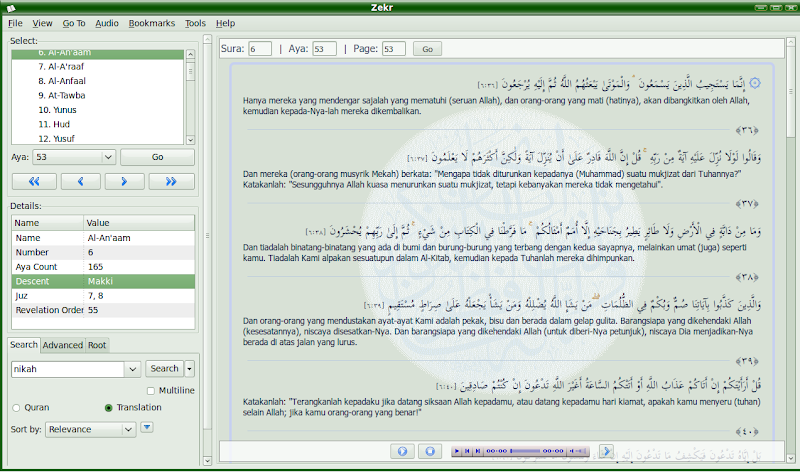Click the Value column header in Details
This screenshot has width=800, height=472.
point(139,223)
